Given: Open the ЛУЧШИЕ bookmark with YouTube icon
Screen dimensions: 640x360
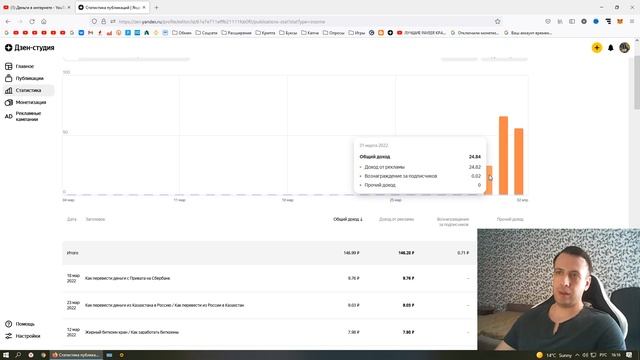Looking at the screenshot, I should 422,33.
